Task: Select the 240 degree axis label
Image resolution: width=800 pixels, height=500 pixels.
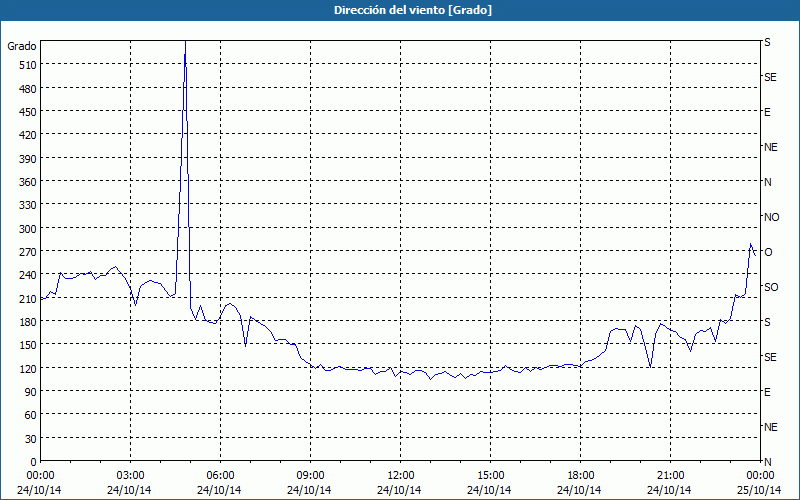Action: (x=29, y=276)
